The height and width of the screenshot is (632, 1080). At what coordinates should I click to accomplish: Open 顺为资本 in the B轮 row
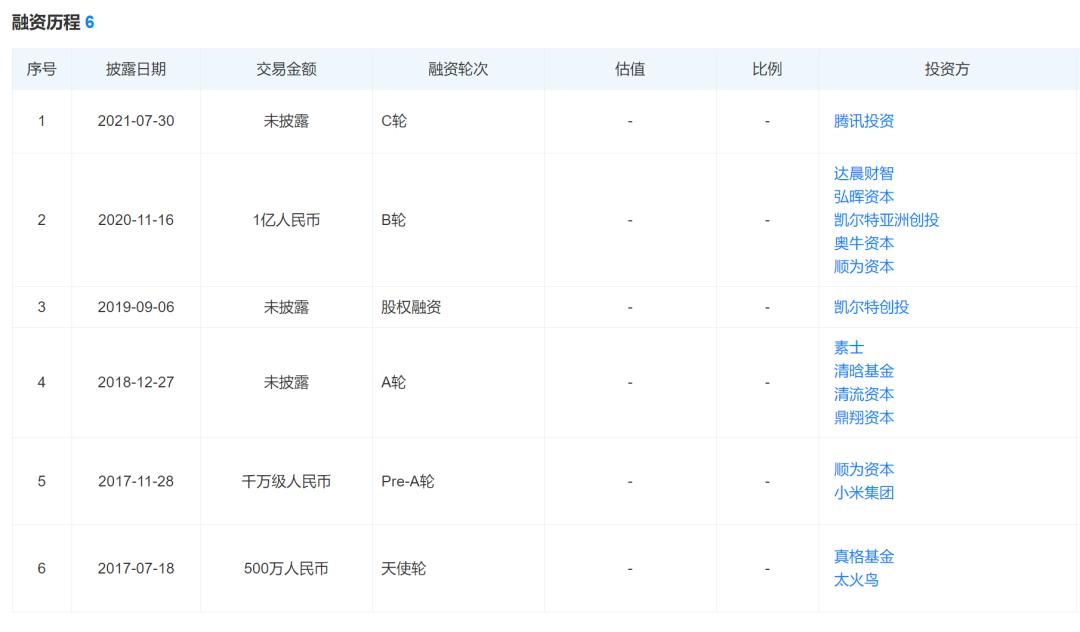tap(864, 266)
